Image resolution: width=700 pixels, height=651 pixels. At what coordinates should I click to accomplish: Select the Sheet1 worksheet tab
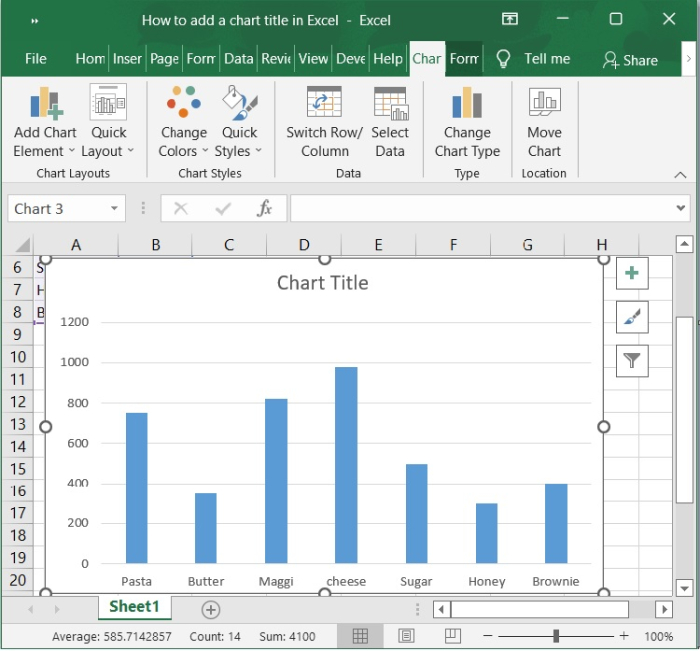[x=134, y=607]
